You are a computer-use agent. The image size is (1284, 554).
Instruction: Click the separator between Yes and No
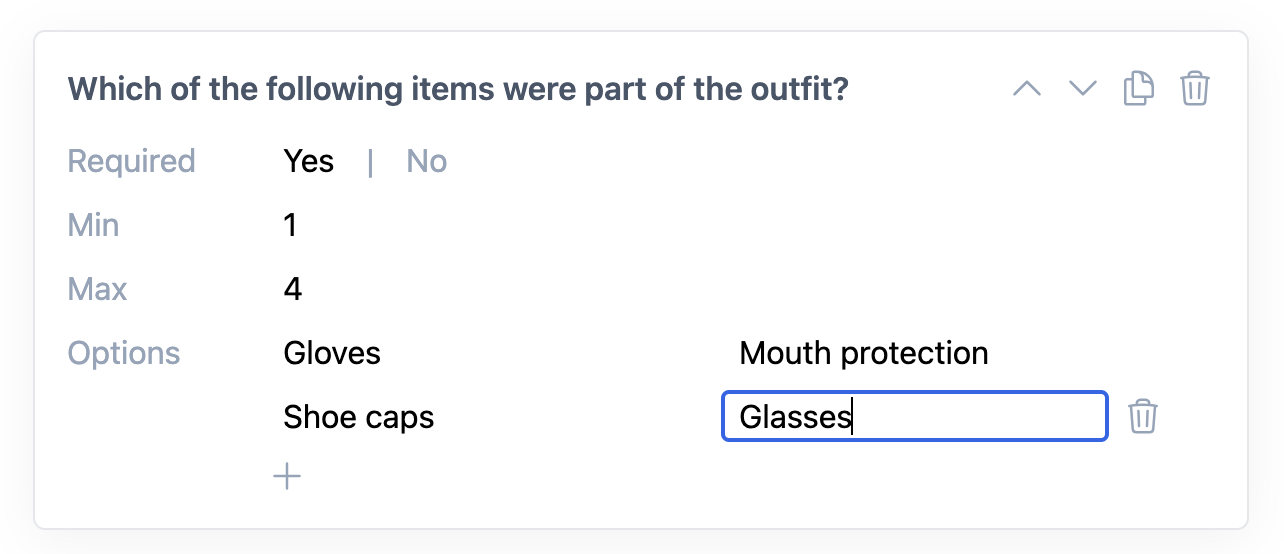[x=370, y=161]
